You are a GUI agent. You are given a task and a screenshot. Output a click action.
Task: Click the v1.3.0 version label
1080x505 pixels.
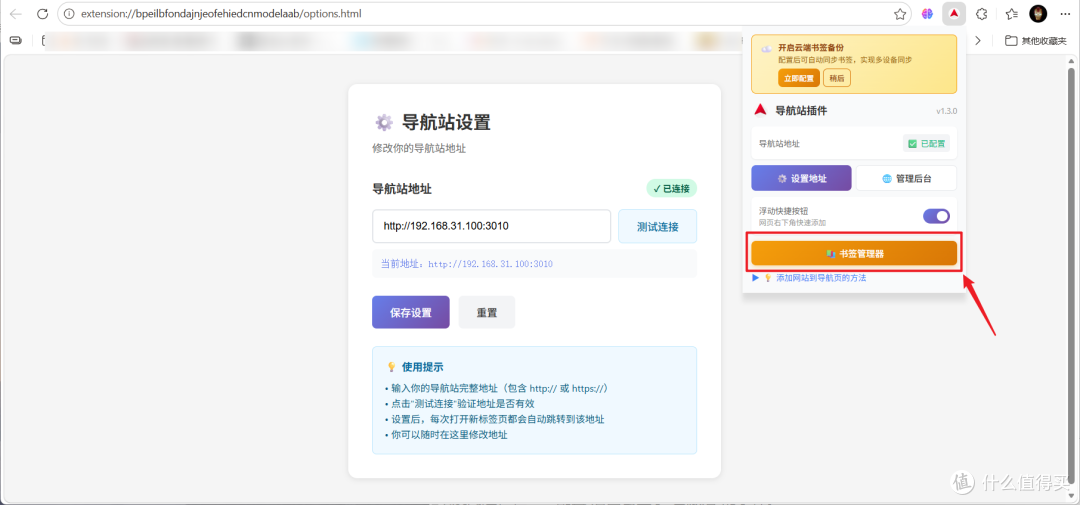[x=946, y=111]
